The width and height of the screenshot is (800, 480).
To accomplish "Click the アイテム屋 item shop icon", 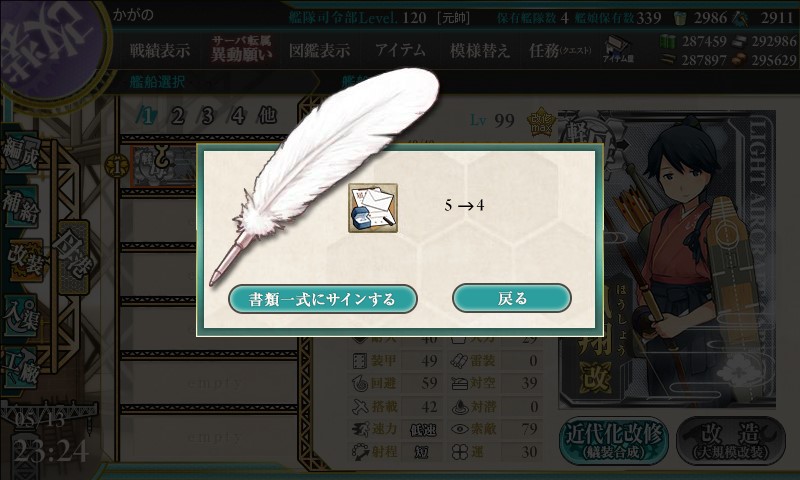I will click(x=618, y=49).
